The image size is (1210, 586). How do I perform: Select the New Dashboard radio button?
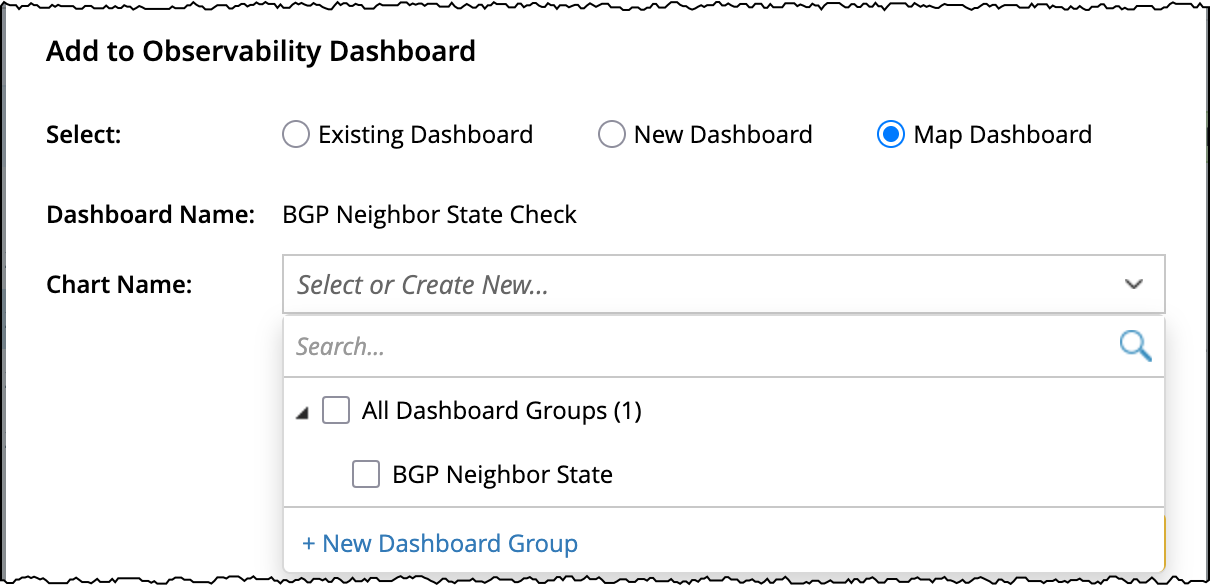611,135
